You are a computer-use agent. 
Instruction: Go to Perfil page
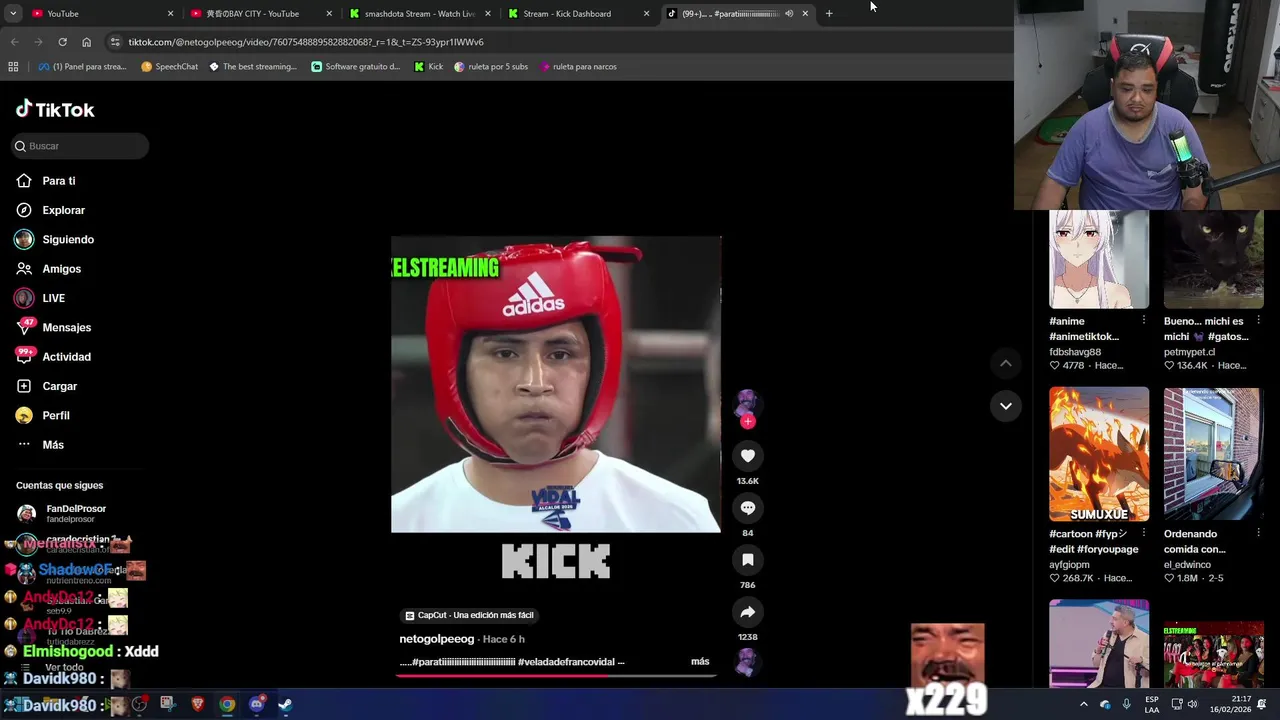[55, 415]
